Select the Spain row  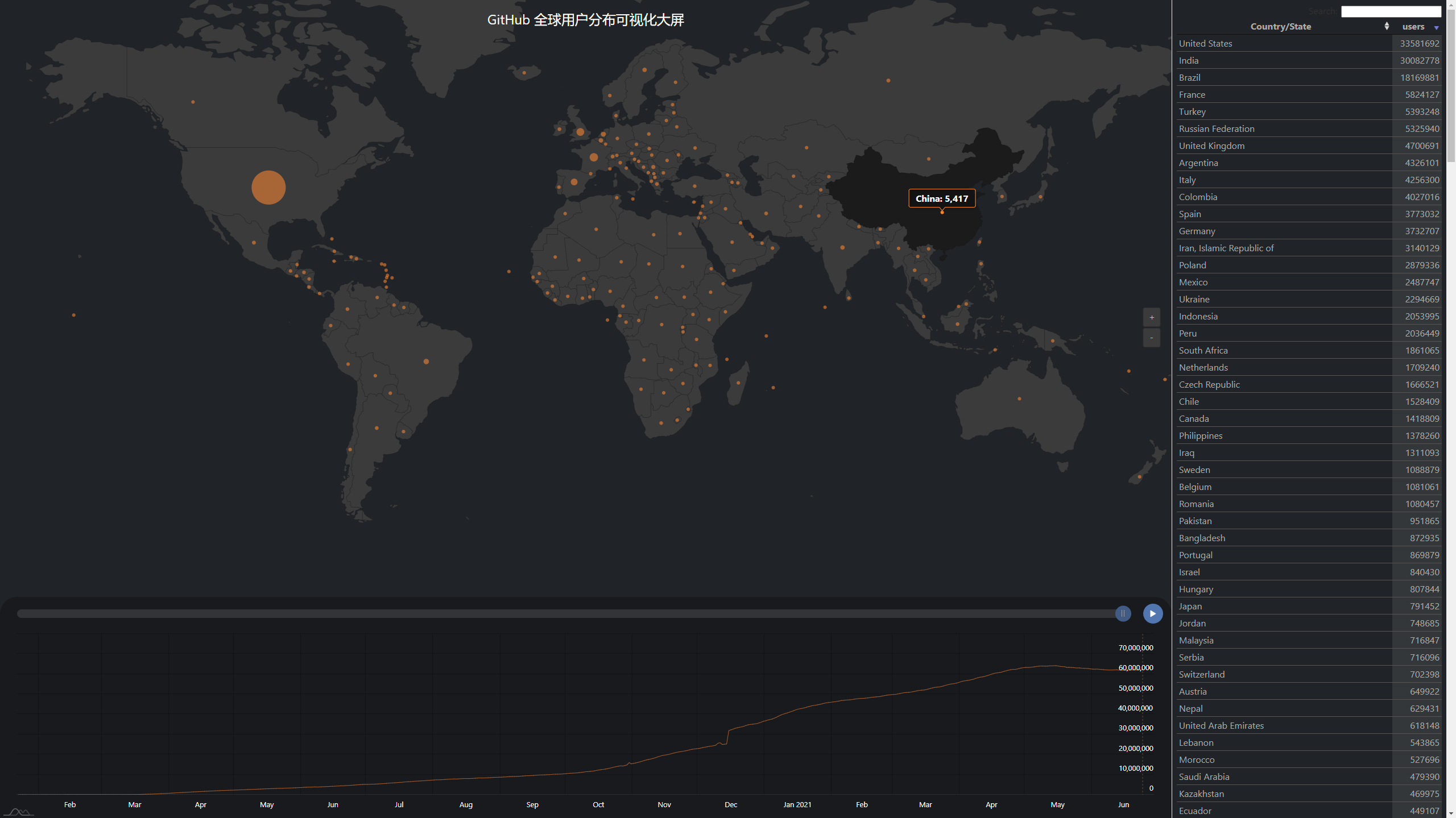tap(1309, 214)
